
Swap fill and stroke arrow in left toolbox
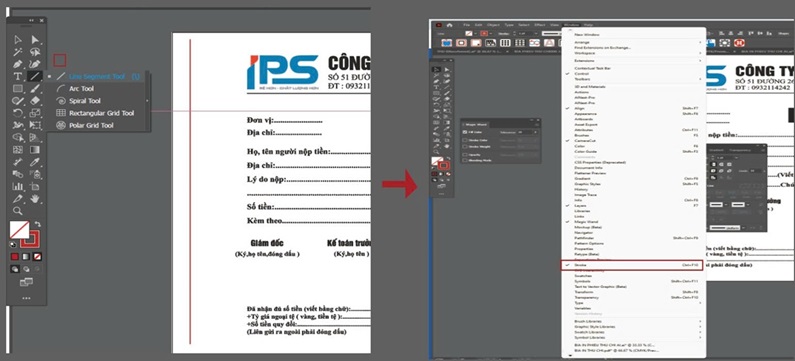(38, 224)
